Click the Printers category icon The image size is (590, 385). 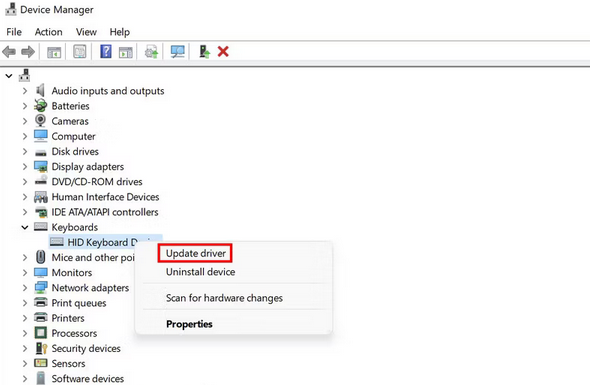click(41, 318)
